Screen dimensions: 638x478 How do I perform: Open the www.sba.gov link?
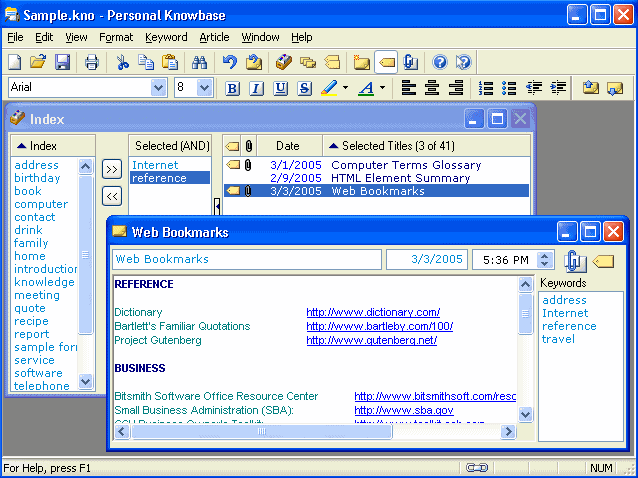click(x=404, y=410)
